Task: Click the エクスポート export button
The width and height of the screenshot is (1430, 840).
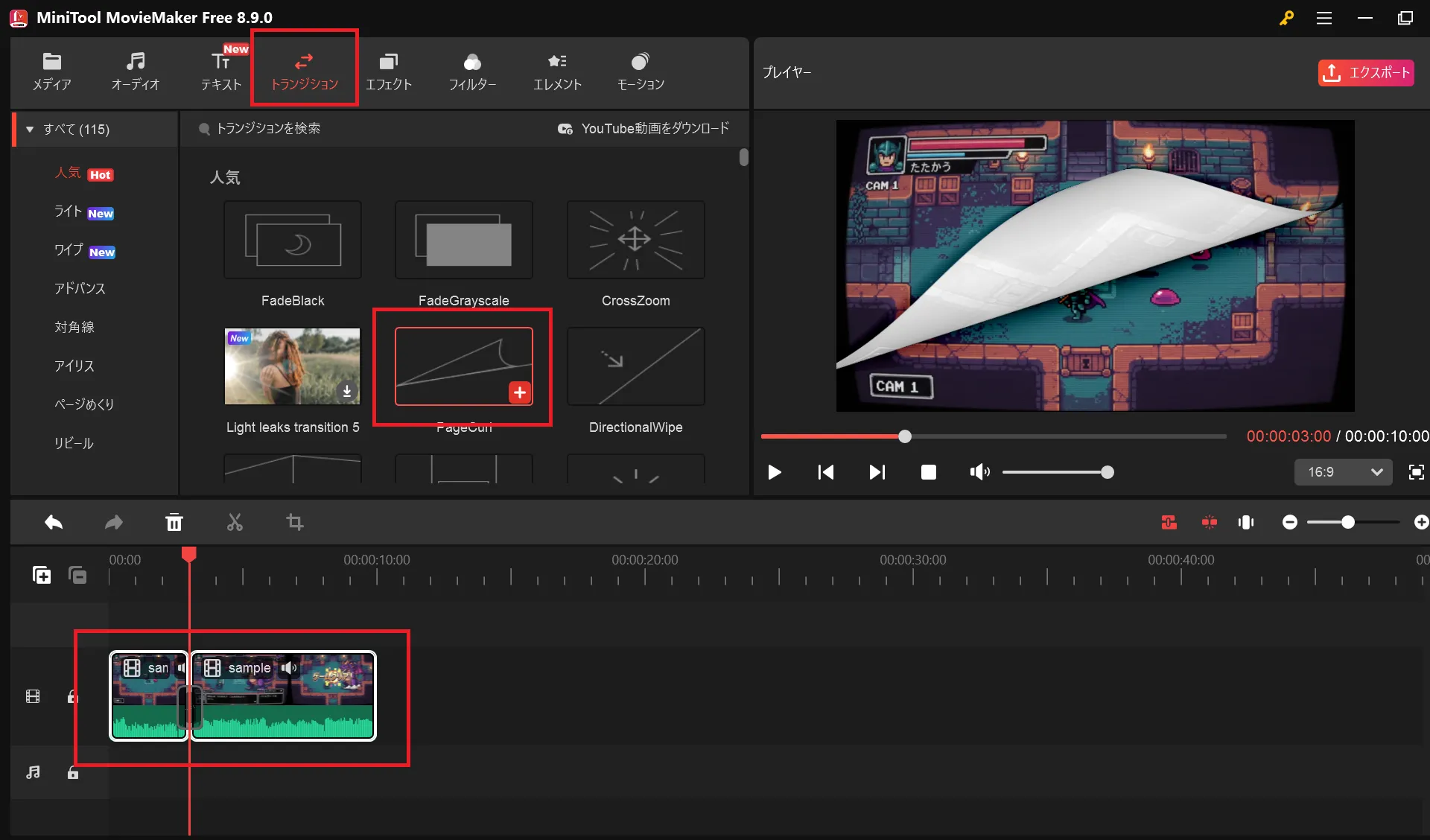Action: tap(1366, 72)
